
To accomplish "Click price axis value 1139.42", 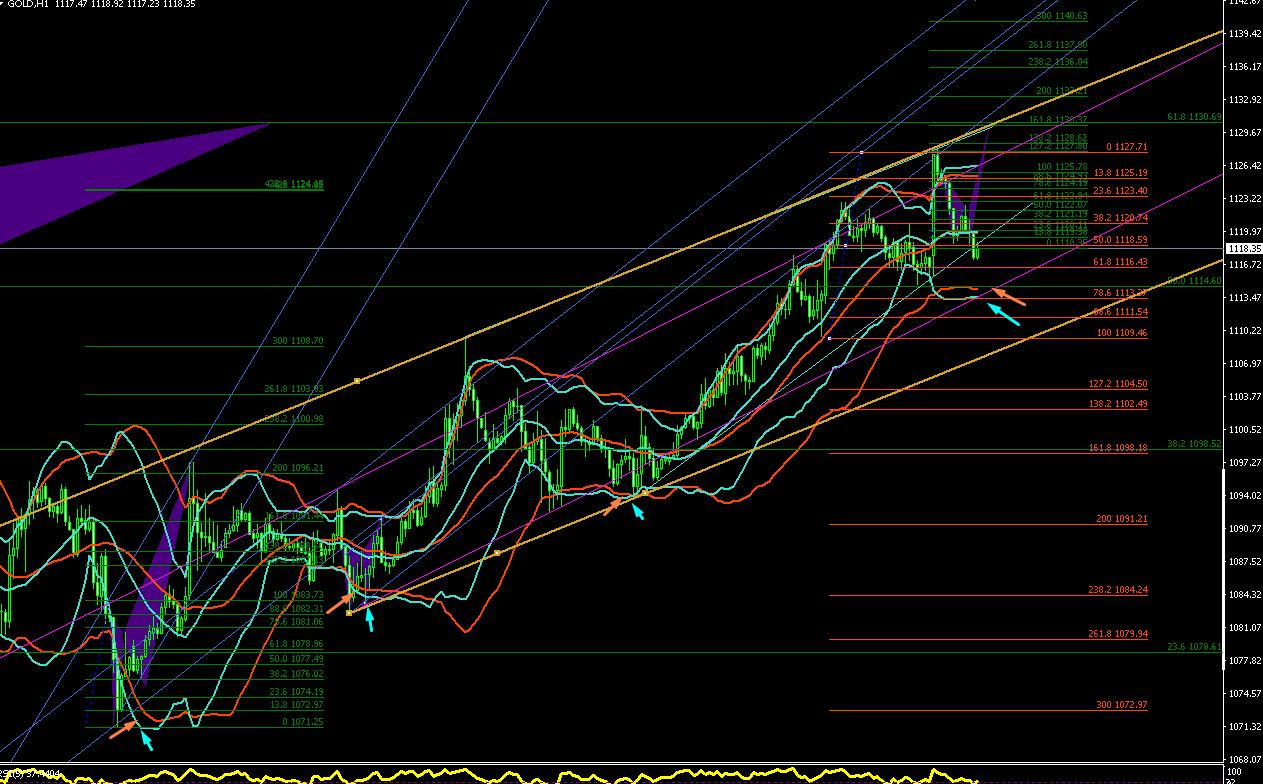I will coord(1245,34).
